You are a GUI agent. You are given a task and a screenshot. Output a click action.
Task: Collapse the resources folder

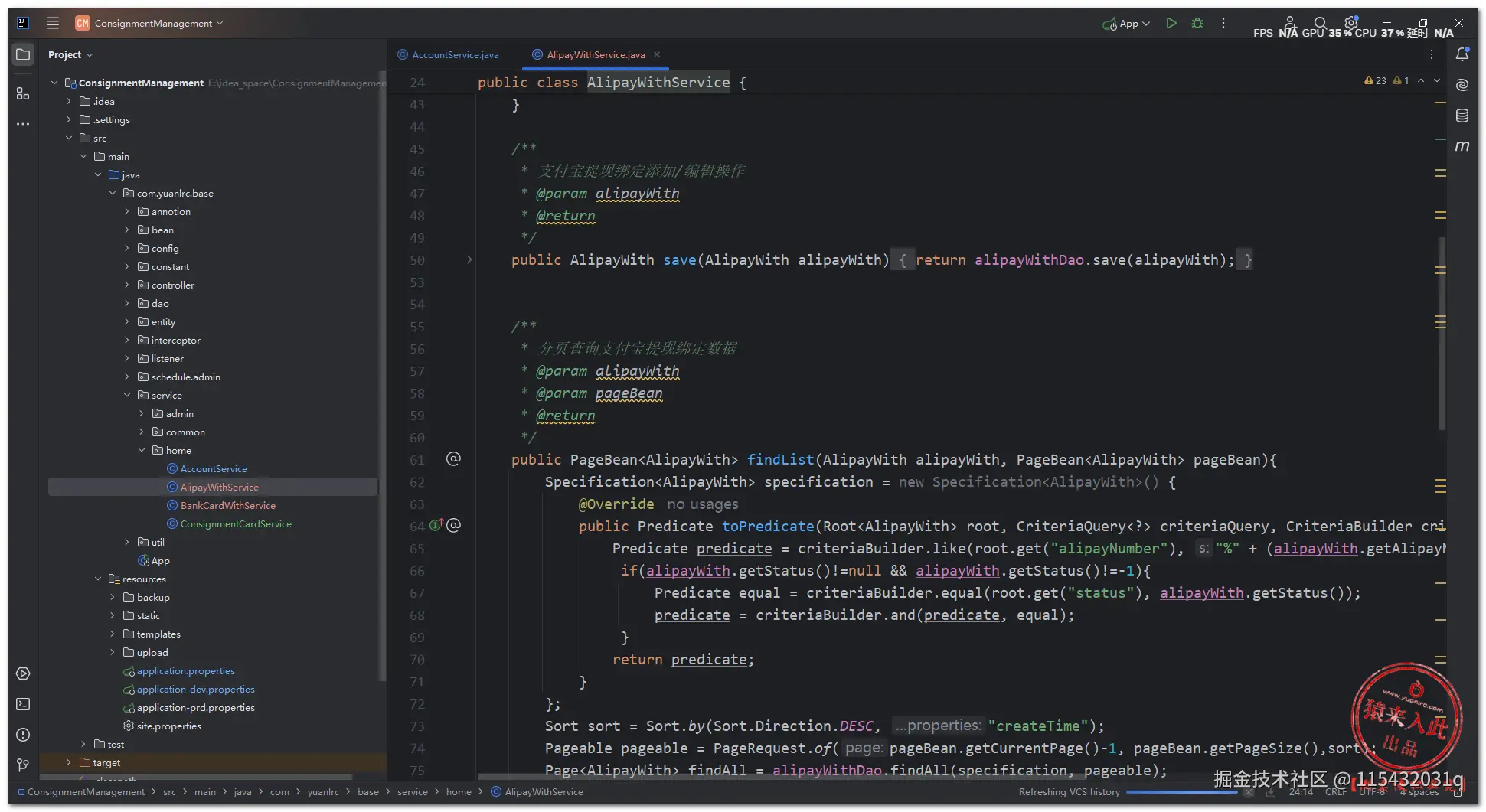click(x=98, y=579)
